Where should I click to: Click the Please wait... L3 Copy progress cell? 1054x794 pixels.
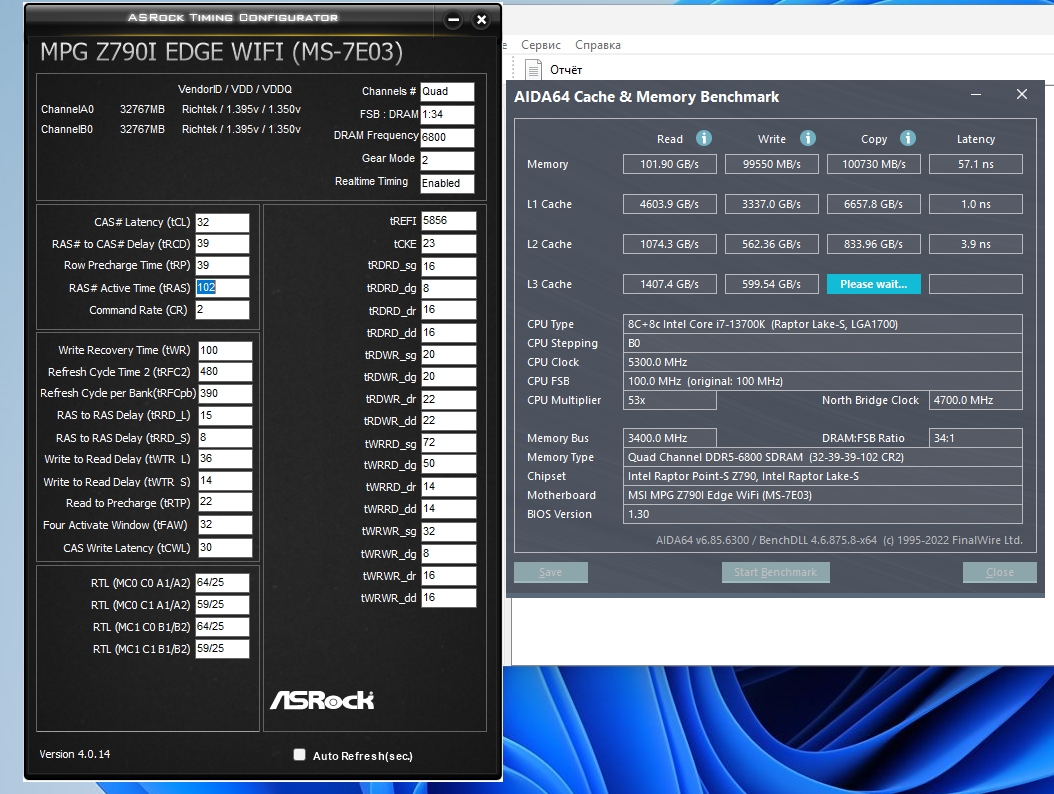point(873,284)
